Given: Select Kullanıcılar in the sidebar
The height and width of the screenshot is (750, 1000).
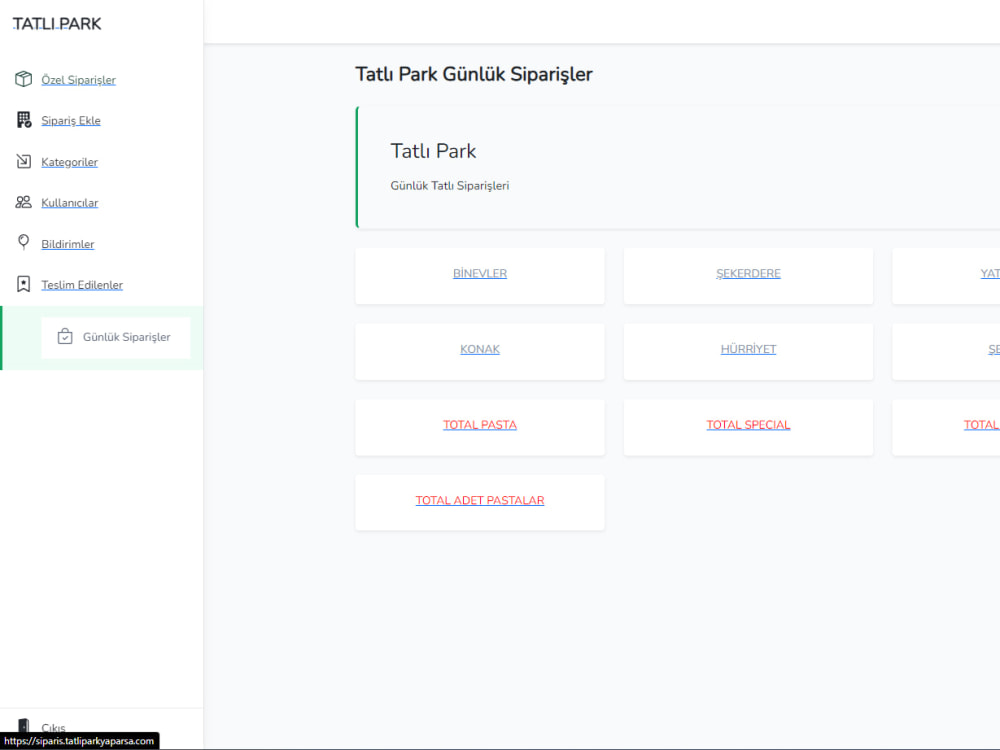Looking at the screenshot, I should point(70,203).
